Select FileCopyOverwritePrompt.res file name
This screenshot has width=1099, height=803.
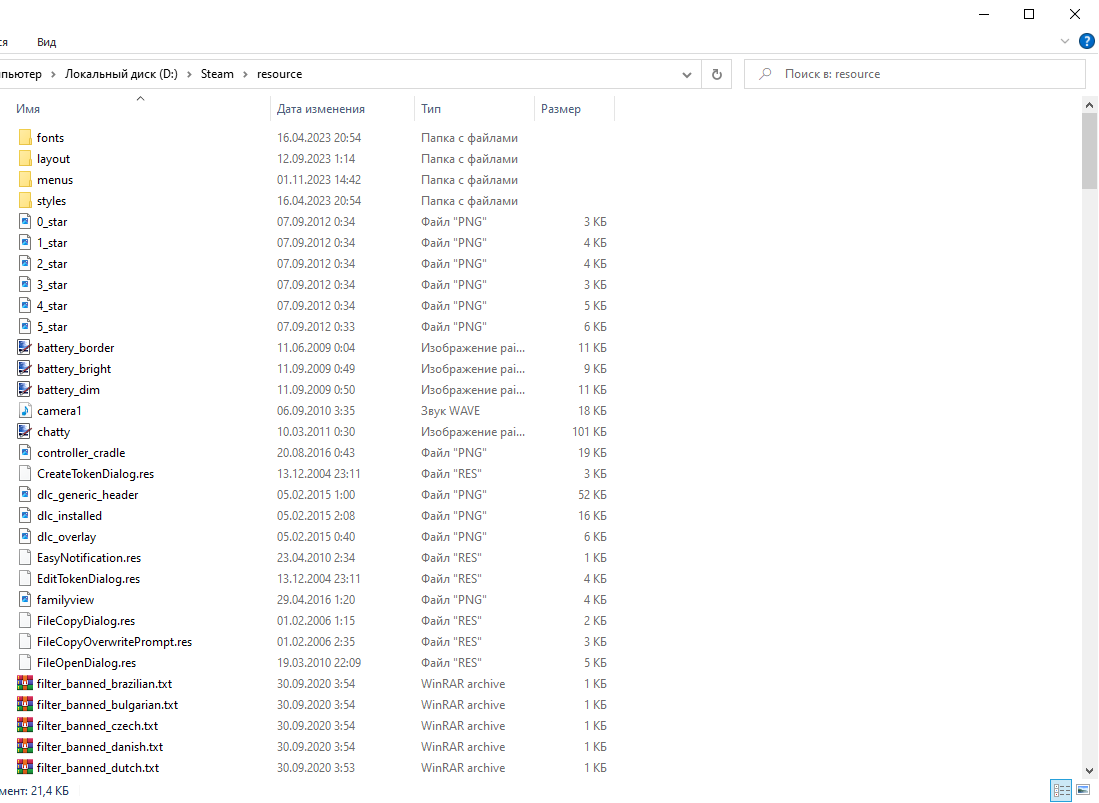(114, 642)
